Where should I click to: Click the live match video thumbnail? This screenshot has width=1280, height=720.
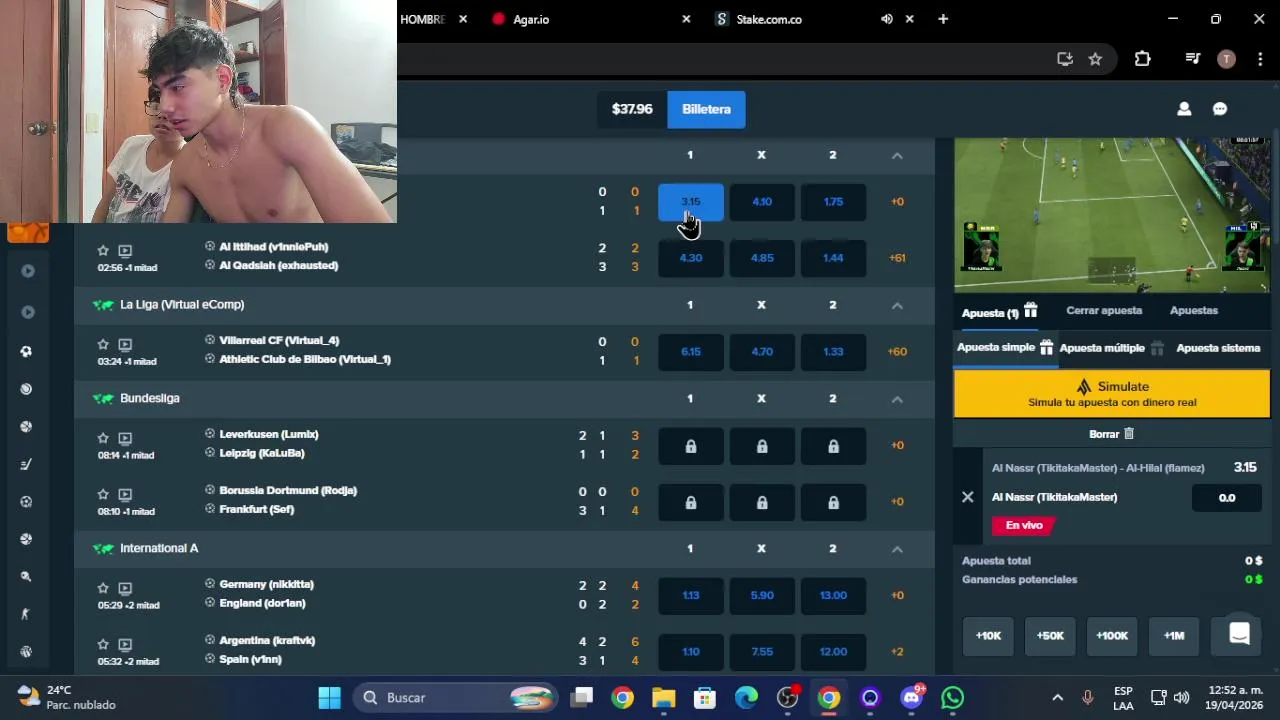tap(1111, 215)
